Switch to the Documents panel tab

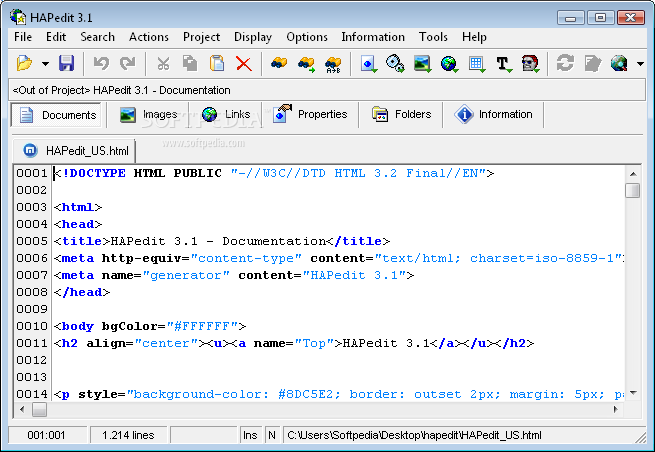tap(57, 115)
